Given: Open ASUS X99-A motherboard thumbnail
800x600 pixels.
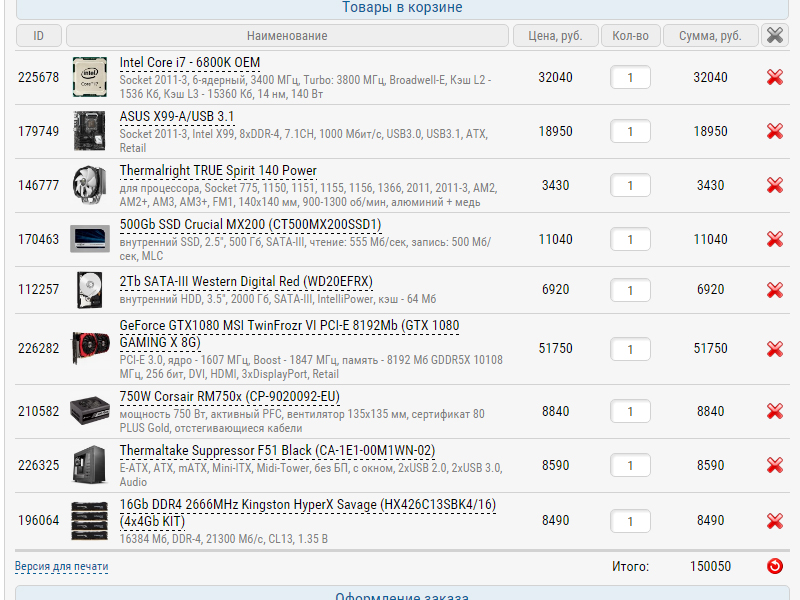Looking at the screenshot, I should pyautogui.click(x=90, y=131).
